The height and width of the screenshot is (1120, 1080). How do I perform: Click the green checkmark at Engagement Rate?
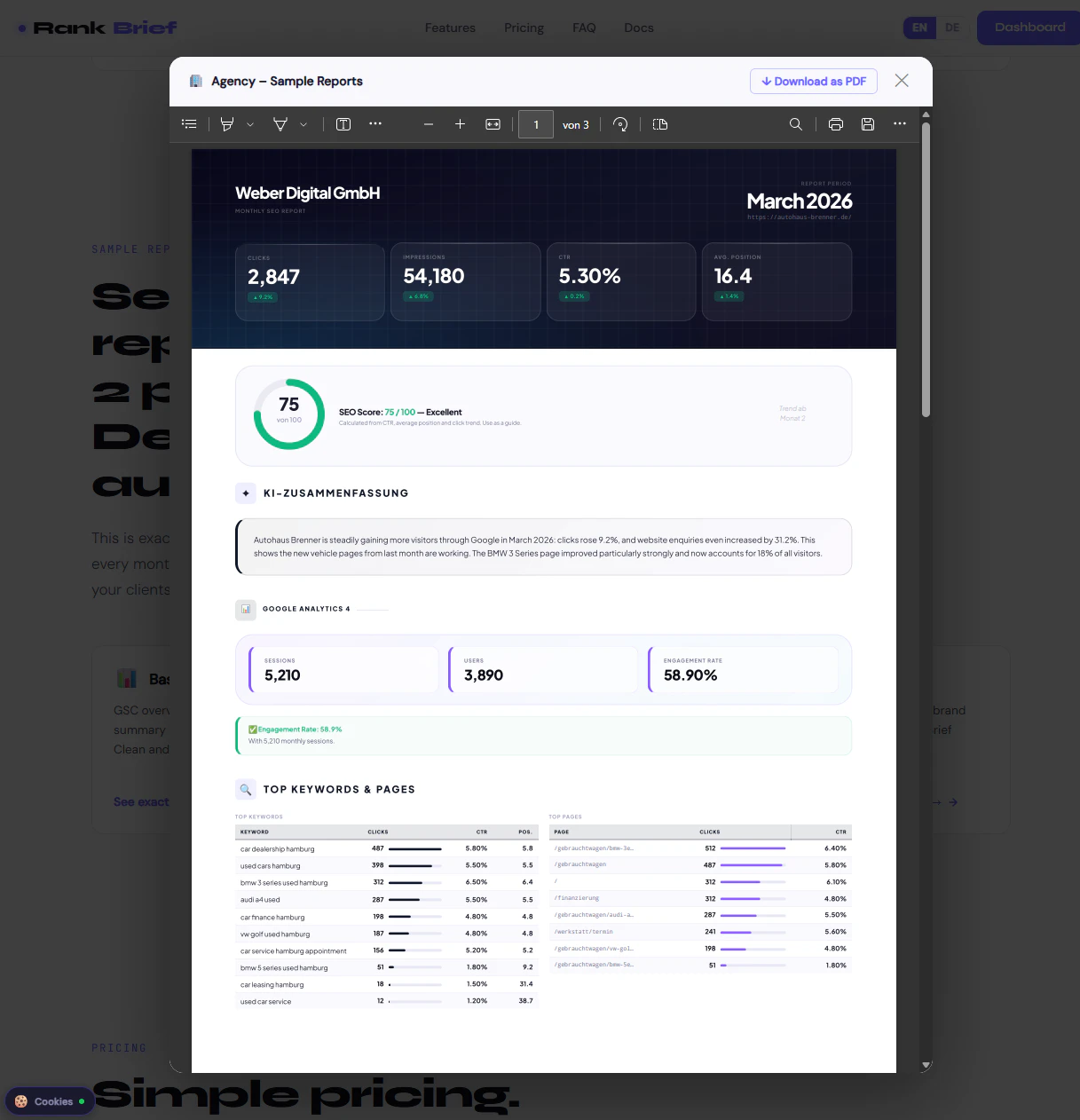point(253,730)
